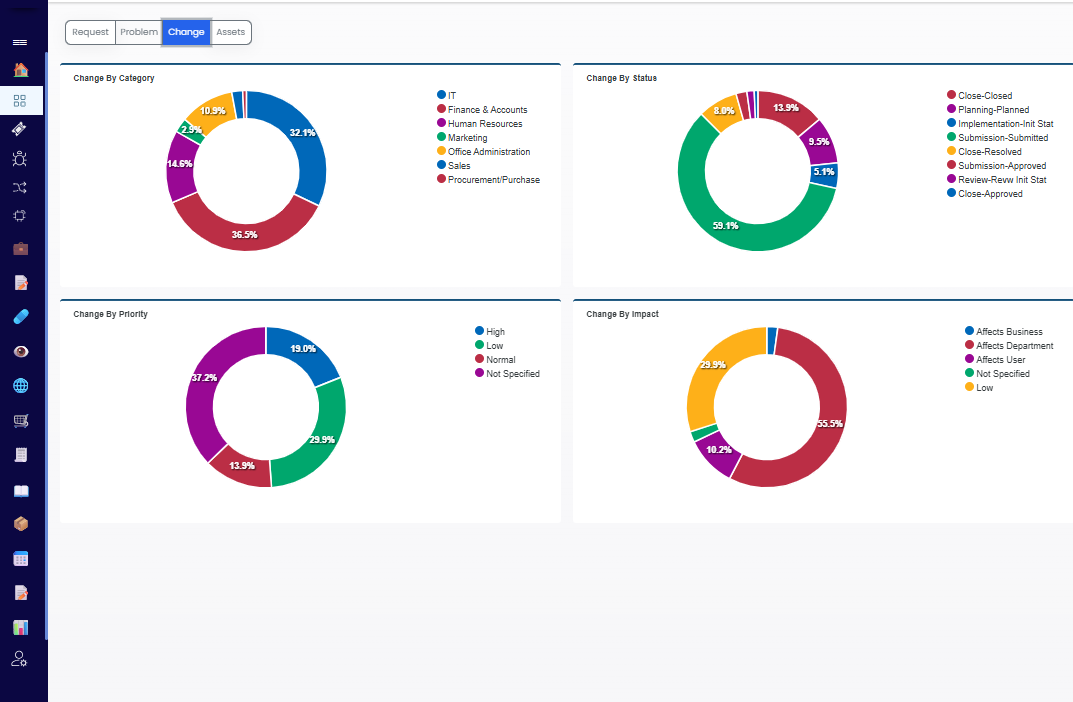The image size is (1073, 702).
Task: Switch to the Request tab
Action: 90,32
